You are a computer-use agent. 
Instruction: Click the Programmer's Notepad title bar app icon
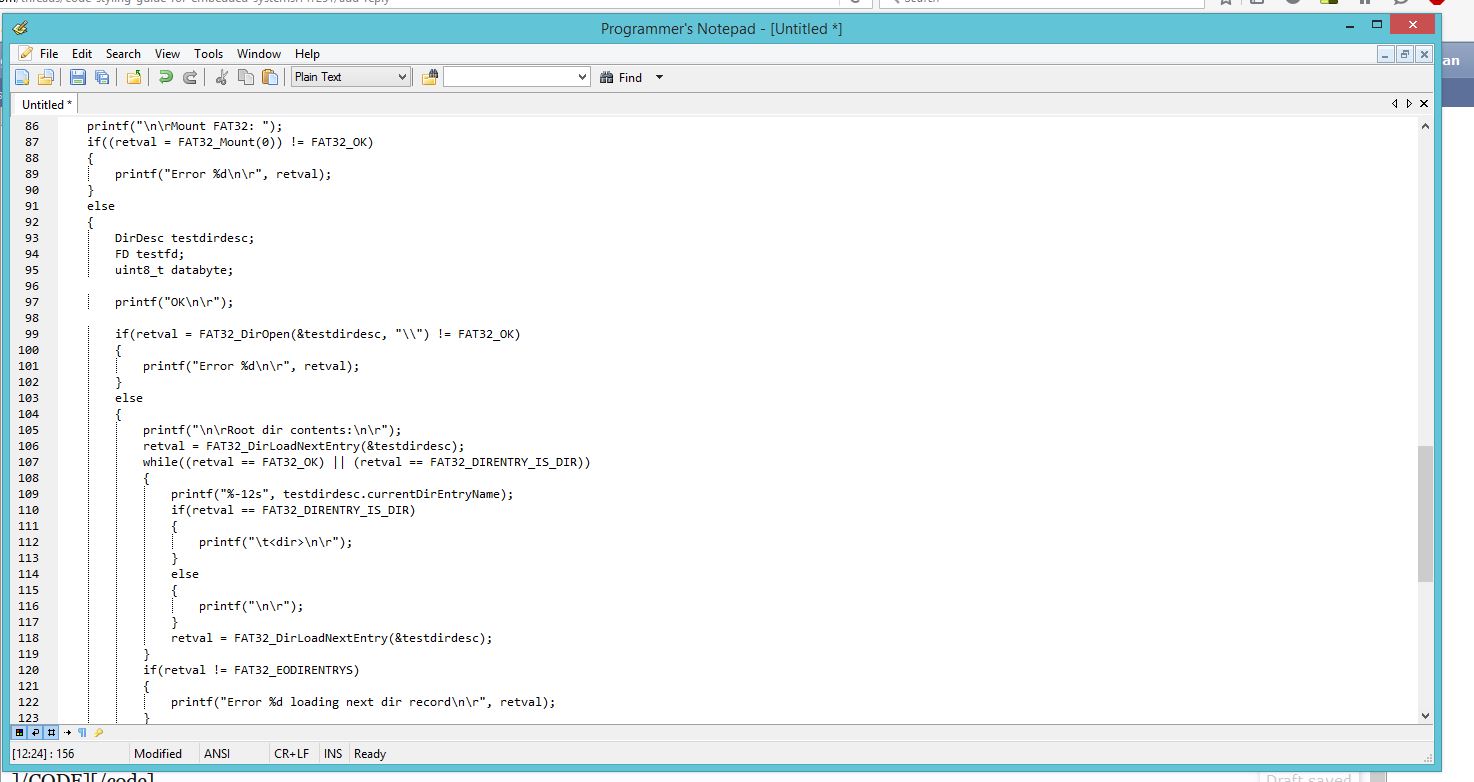coord(21,28)
